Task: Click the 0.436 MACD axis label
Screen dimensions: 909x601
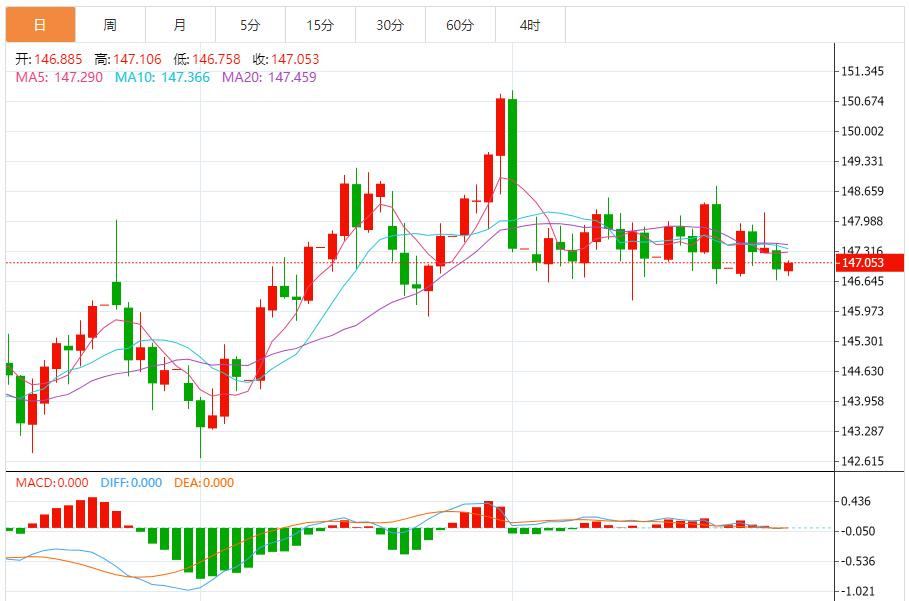Action: 856,501
